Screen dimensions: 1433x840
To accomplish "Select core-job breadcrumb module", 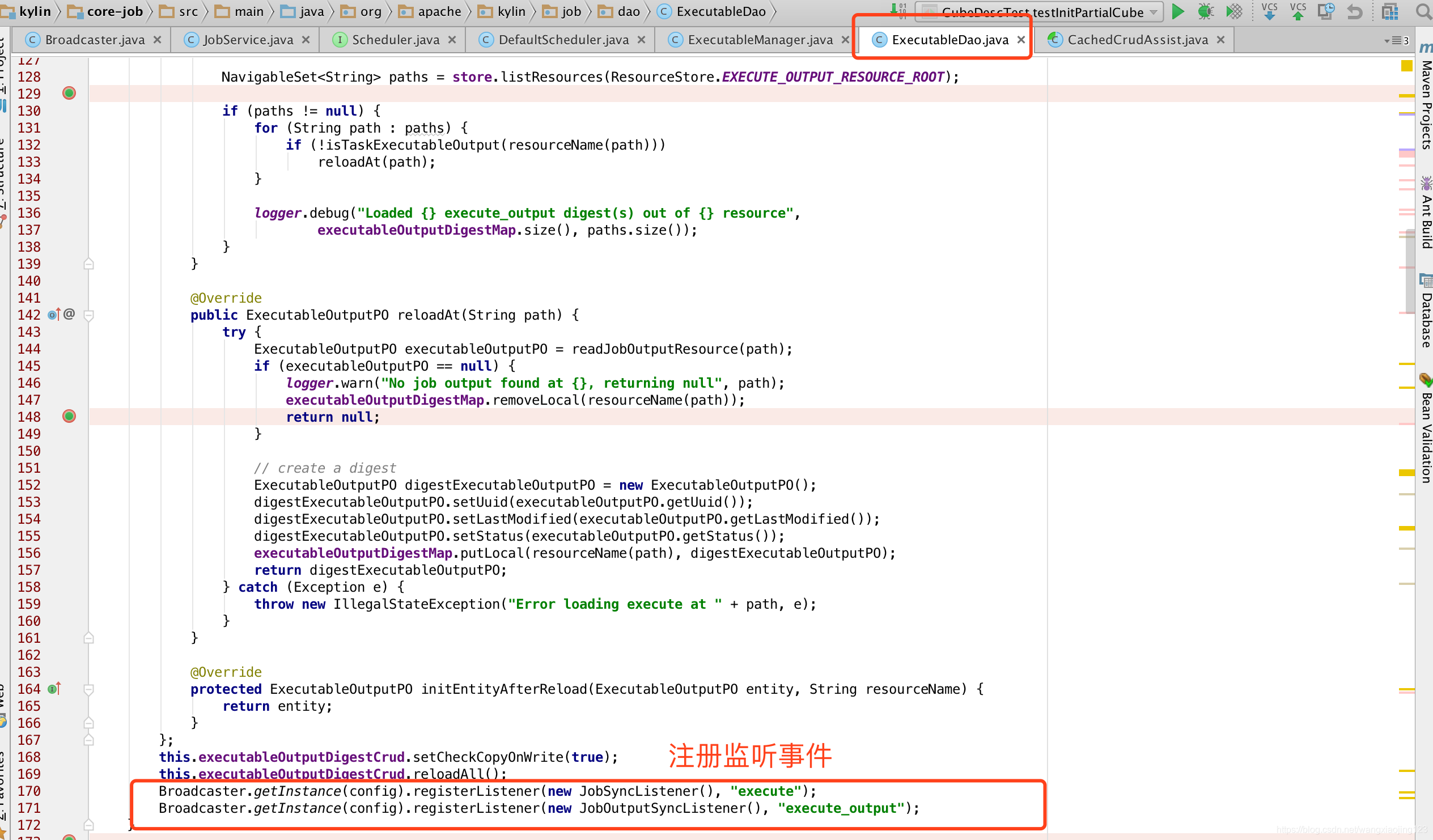I will [107, 11].
